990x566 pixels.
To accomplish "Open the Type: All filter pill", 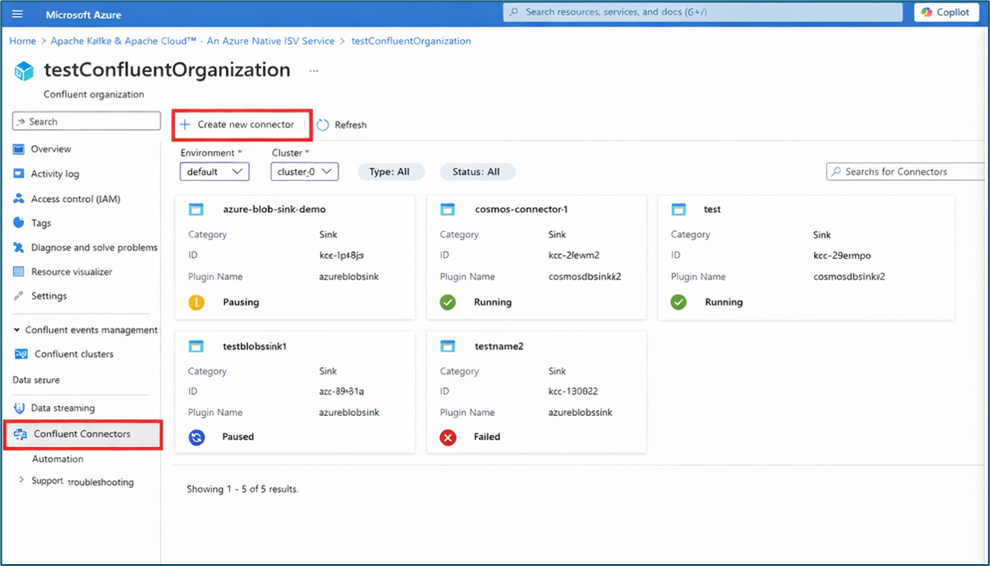I will click(391, 172).
